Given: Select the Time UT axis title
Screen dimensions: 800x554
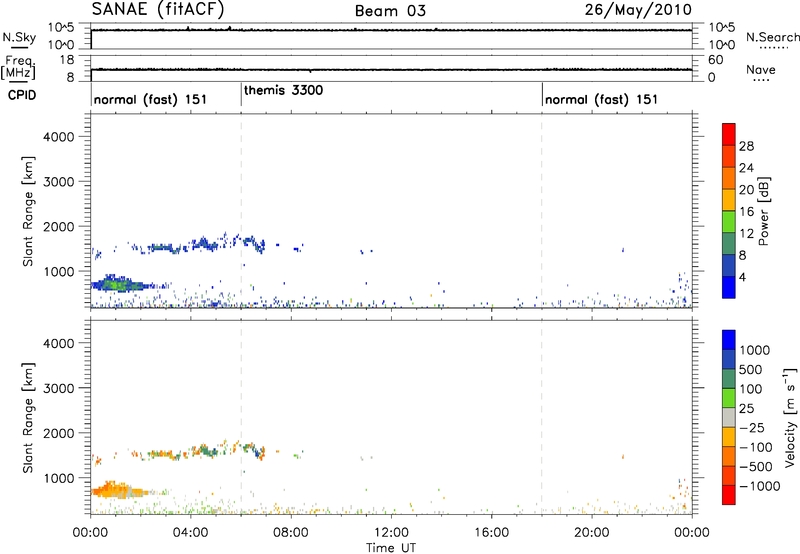Looking at the screenshot, I should (x=391, y=548).
